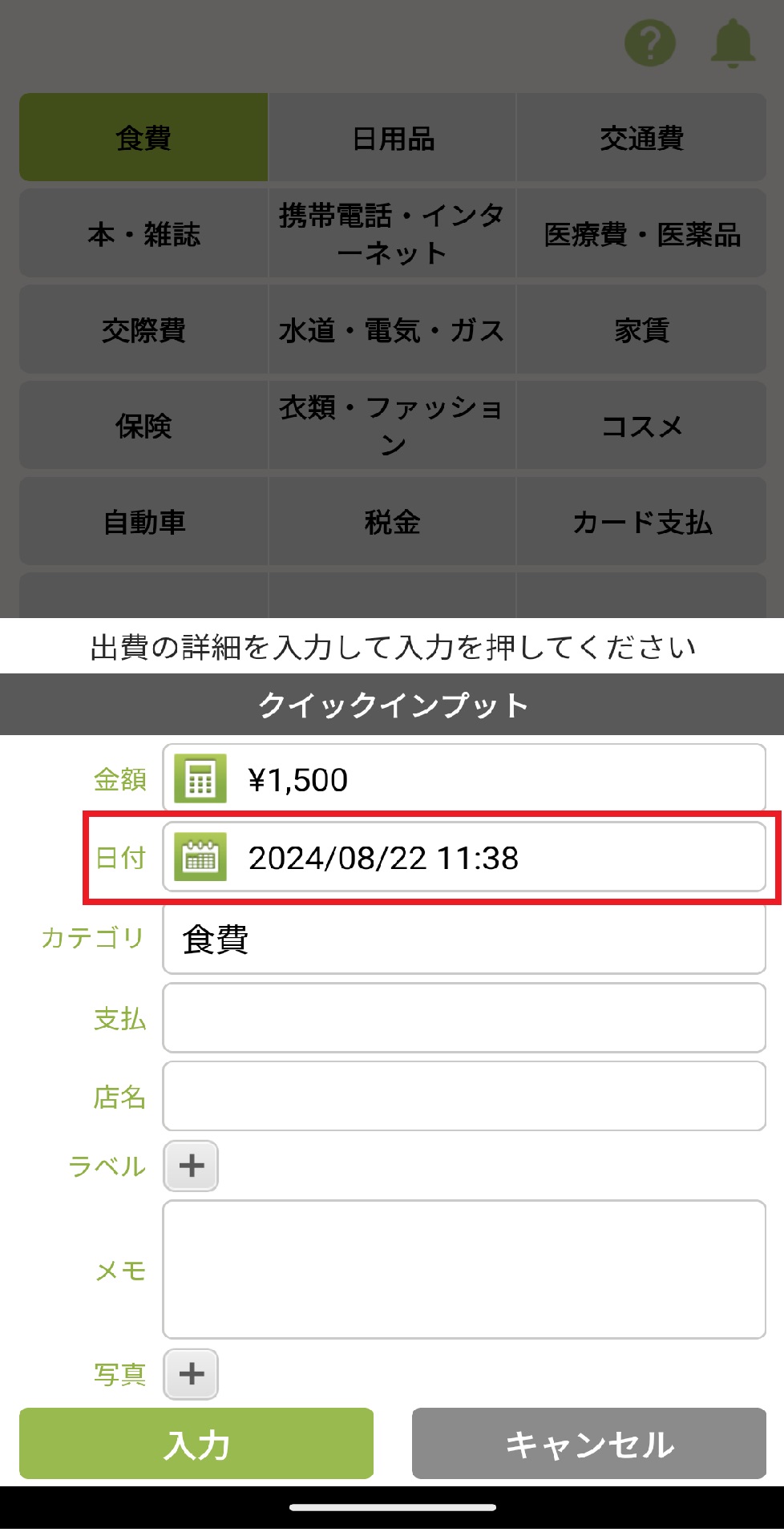Open the 支払 payment method field
The width and height of the screenshot is (784, 1532).
[x=463, y=1018]
